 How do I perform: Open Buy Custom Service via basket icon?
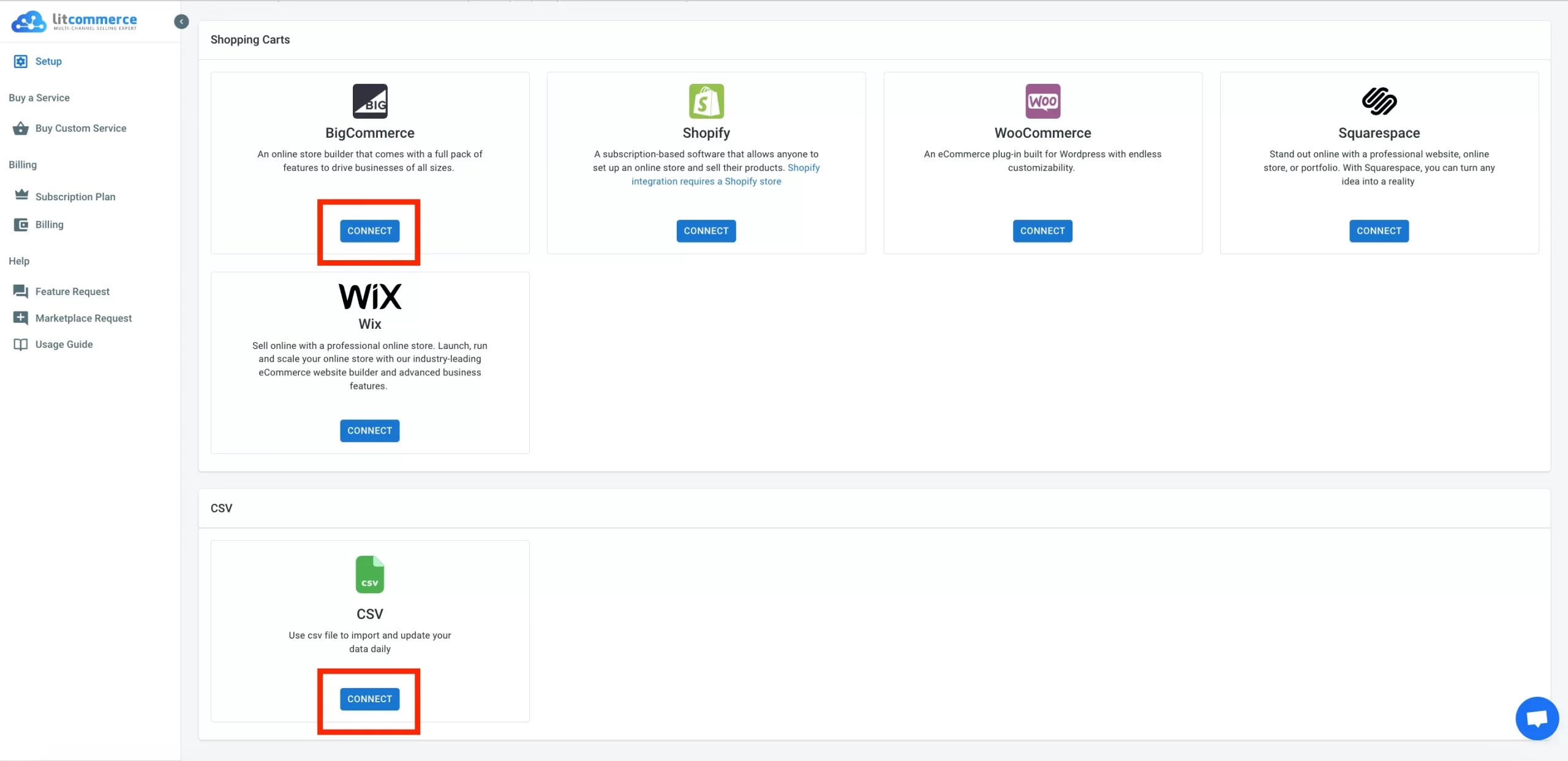[x=21, y=128]
